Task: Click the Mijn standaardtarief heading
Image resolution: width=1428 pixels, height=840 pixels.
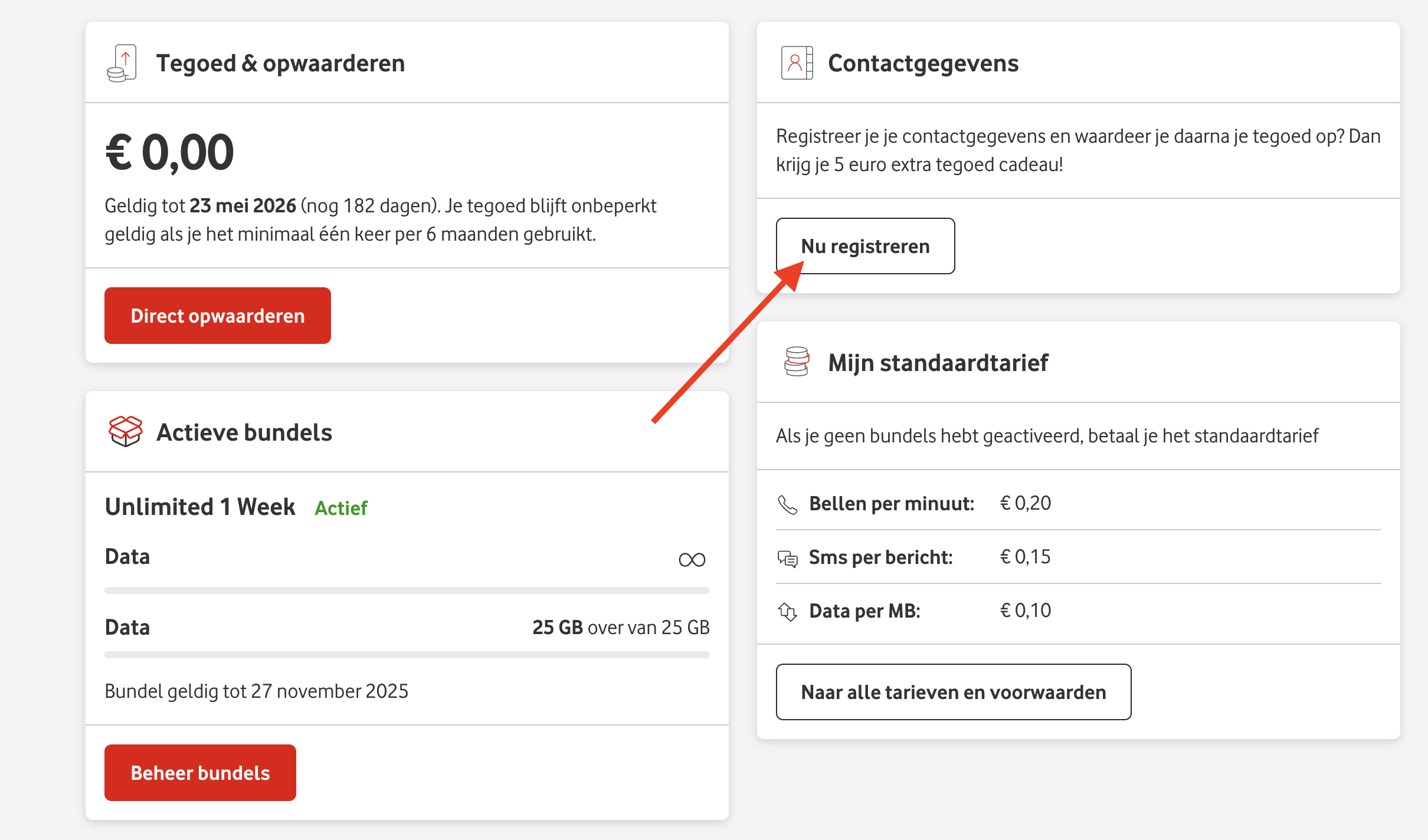Action: (938, 363)
